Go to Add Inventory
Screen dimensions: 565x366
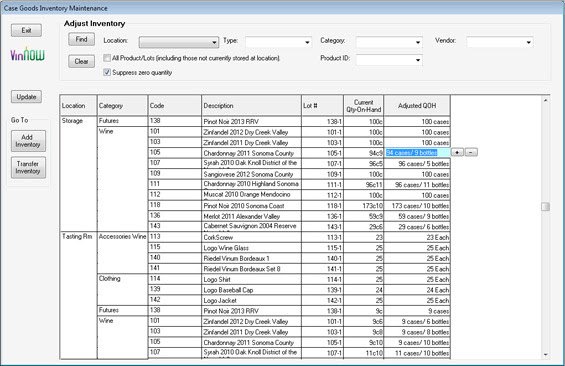(x=28, y=141)
